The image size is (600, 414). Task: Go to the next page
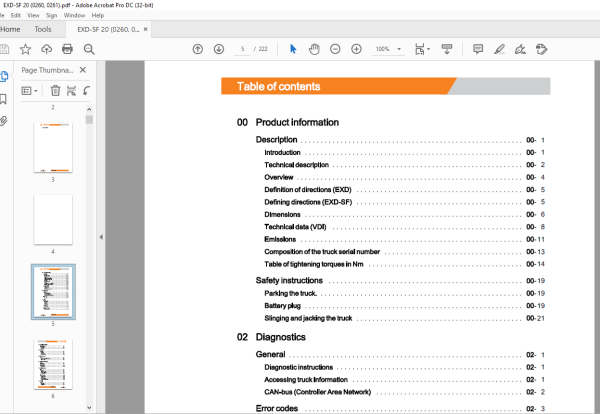tap(219, 49)
